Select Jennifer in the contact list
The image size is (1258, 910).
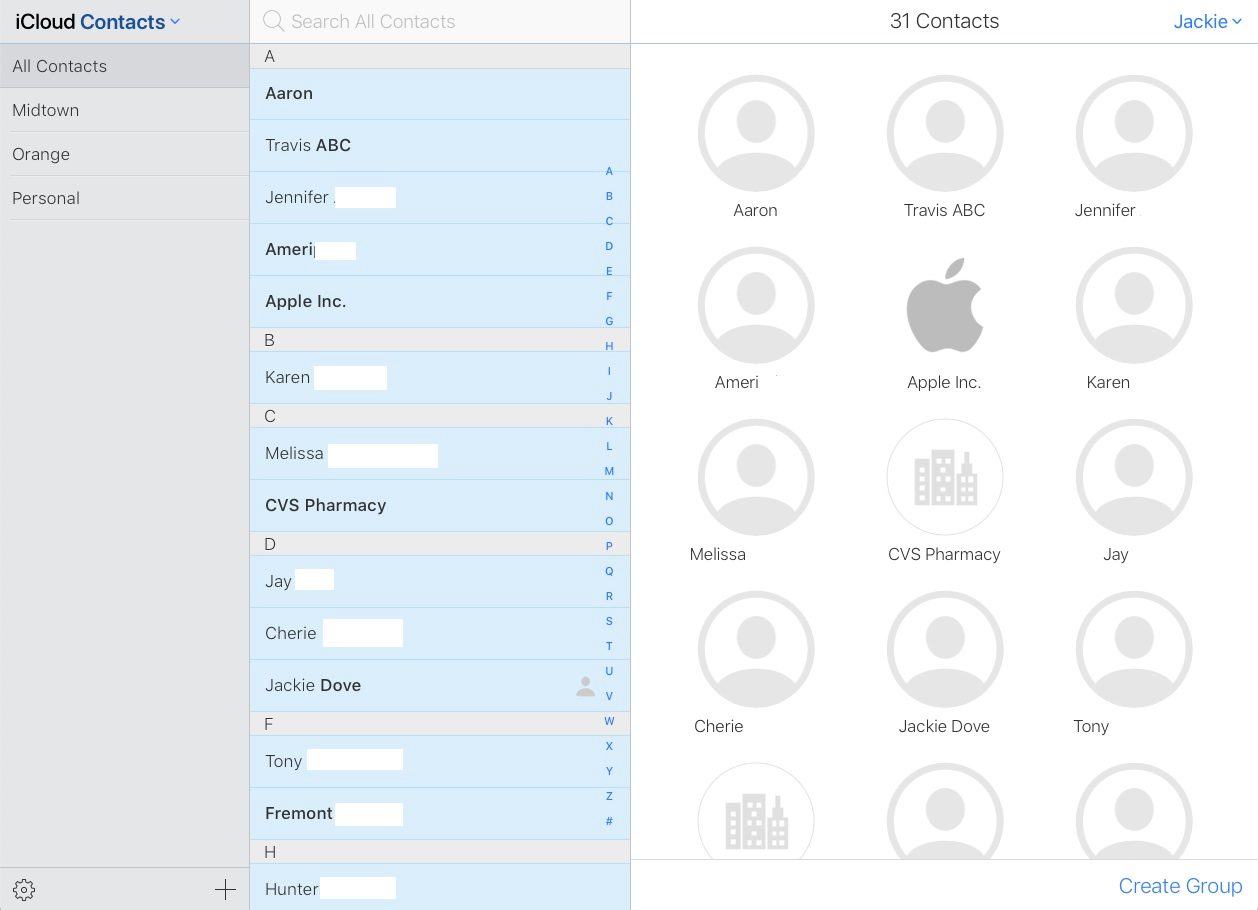tap(440, 198)
